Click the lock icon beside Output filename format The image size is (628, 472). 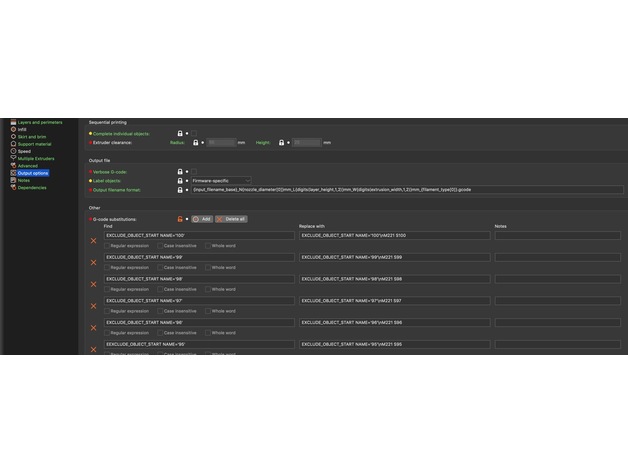point(180,189)
